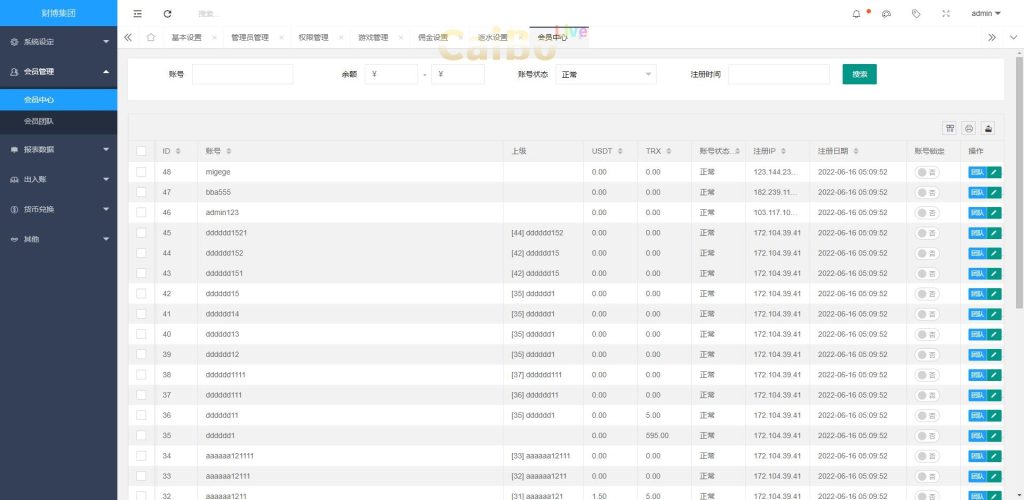This screenshot has width=1024, height=500.
Task: Go to the home tab icon
Action: 150,37
